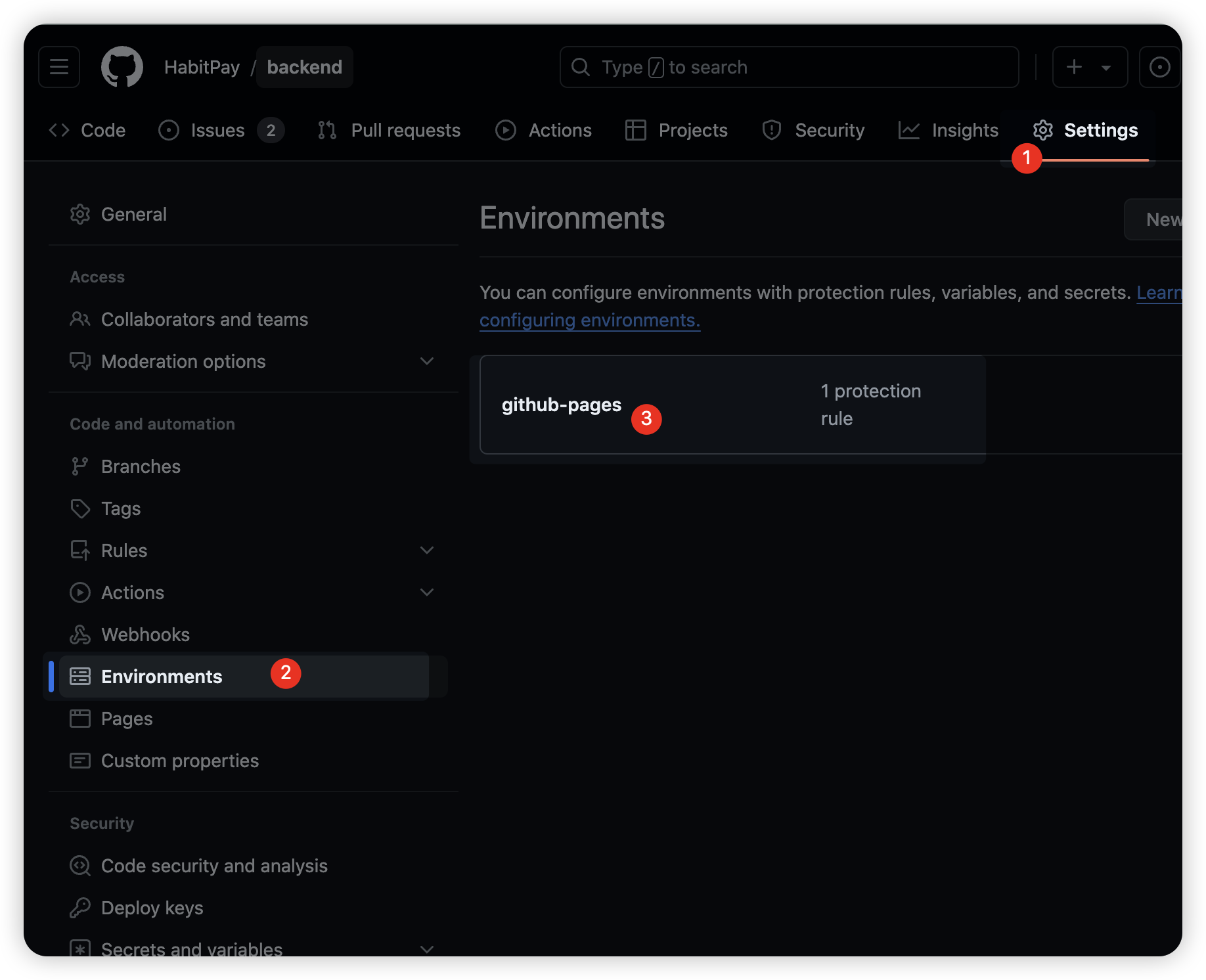Viewport: 1206px width, 980px height.
Task: Click the issues circle icon in header
Action: (1159, 67)
